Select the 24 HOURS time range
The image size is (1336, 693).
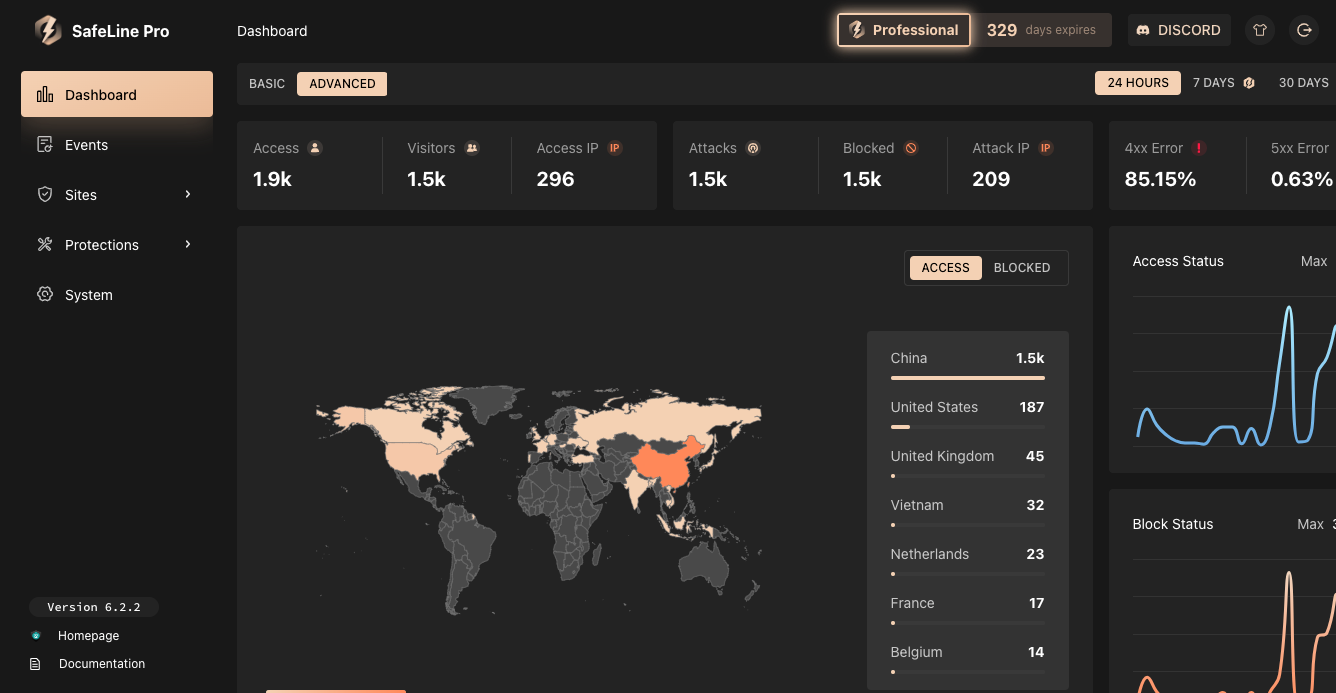pos(1138,83)
